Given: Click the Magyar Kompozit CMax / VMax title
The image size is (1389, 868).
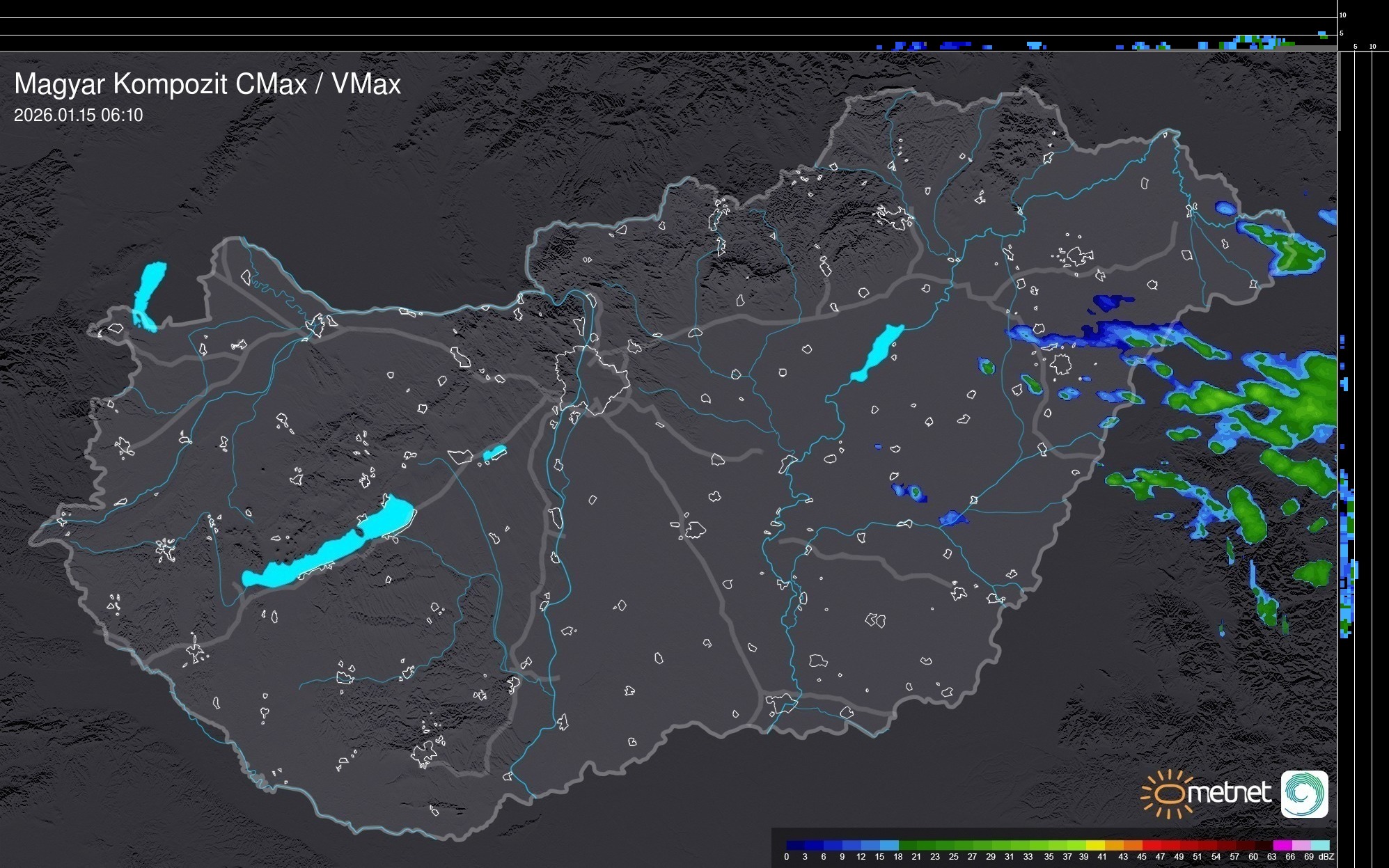Looking at the screenshot, I should coord(207,84).
